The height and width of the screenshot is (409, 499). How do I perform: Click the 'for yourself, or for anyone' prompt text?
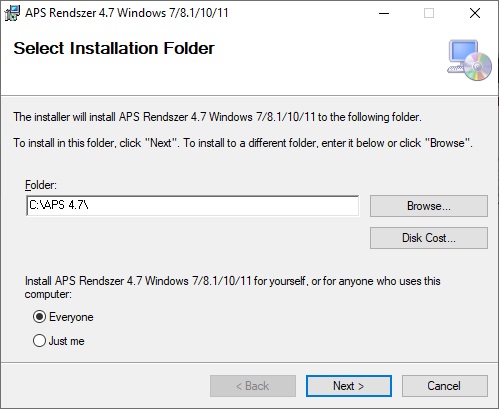pos(232,287)
